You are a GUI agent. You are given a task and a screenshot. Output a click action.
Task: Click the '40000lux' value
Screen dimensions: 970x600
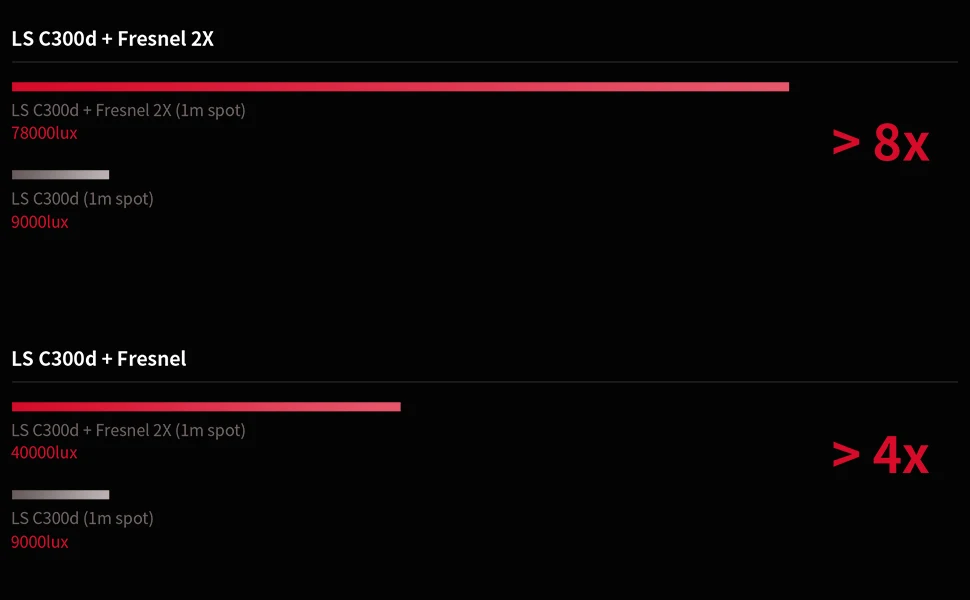(45, 453)
